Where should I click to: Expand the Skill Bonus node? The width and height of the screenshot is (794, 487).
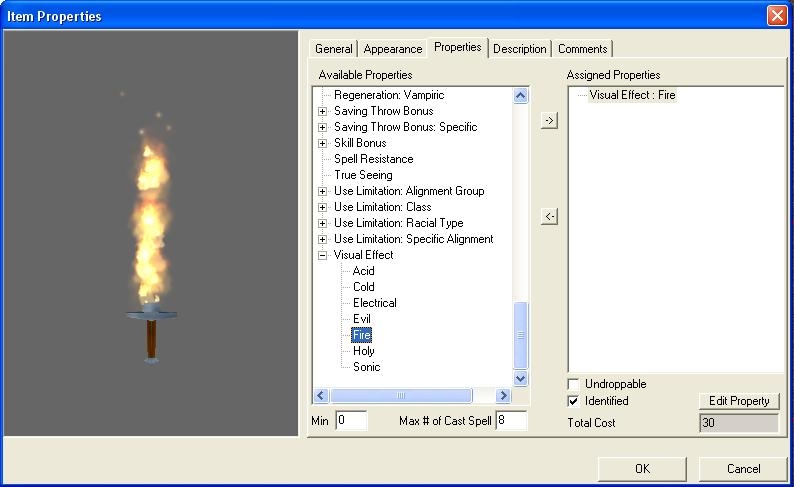click(x=323, y=143)
